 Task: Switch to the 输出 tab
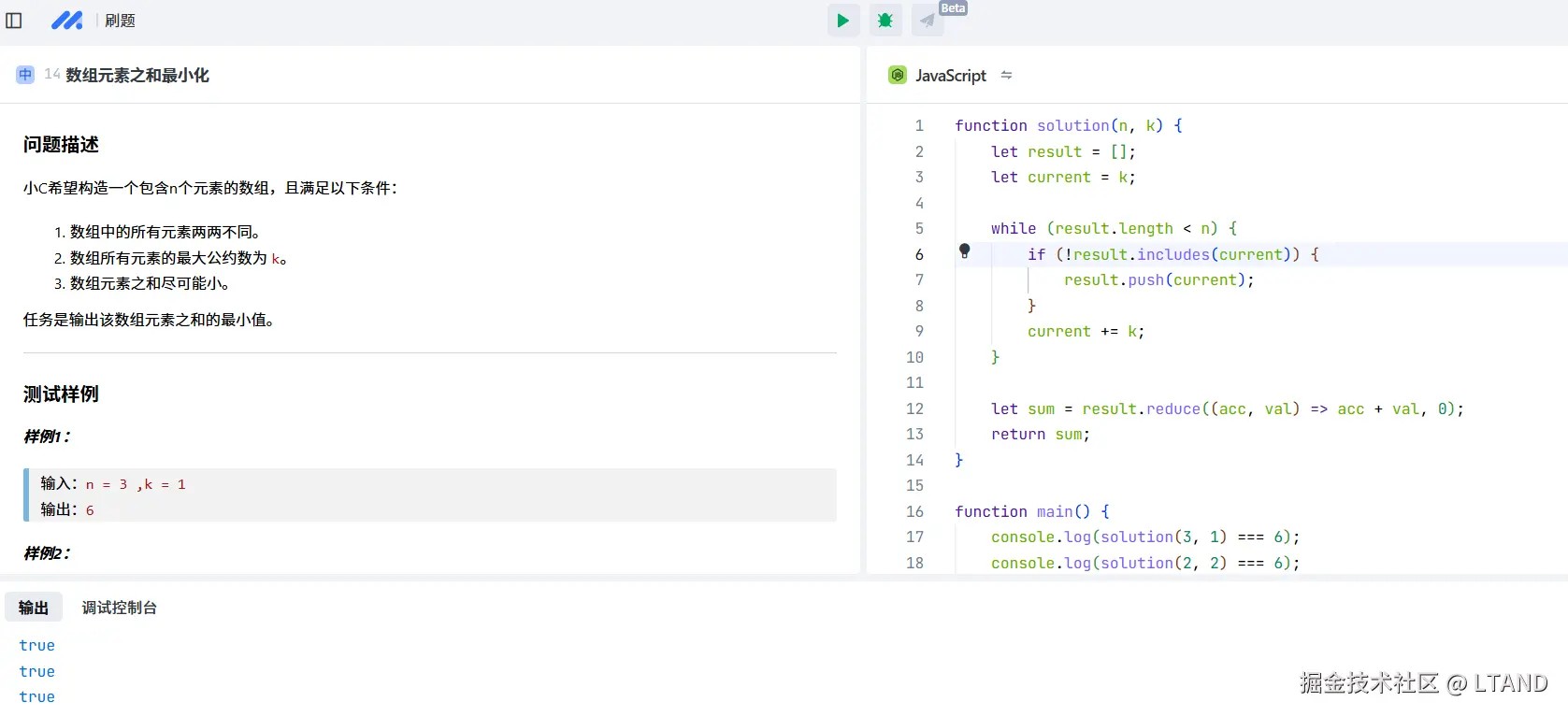click(34, 608)
